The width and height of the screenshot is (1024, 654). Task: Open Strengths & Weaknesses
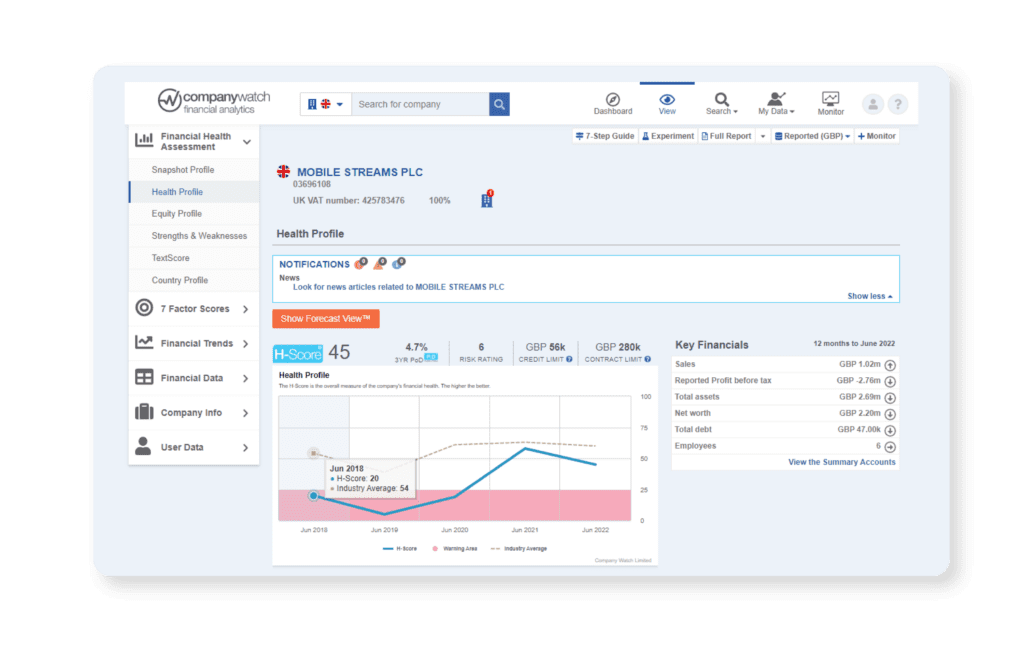click(x=199, y=236)
